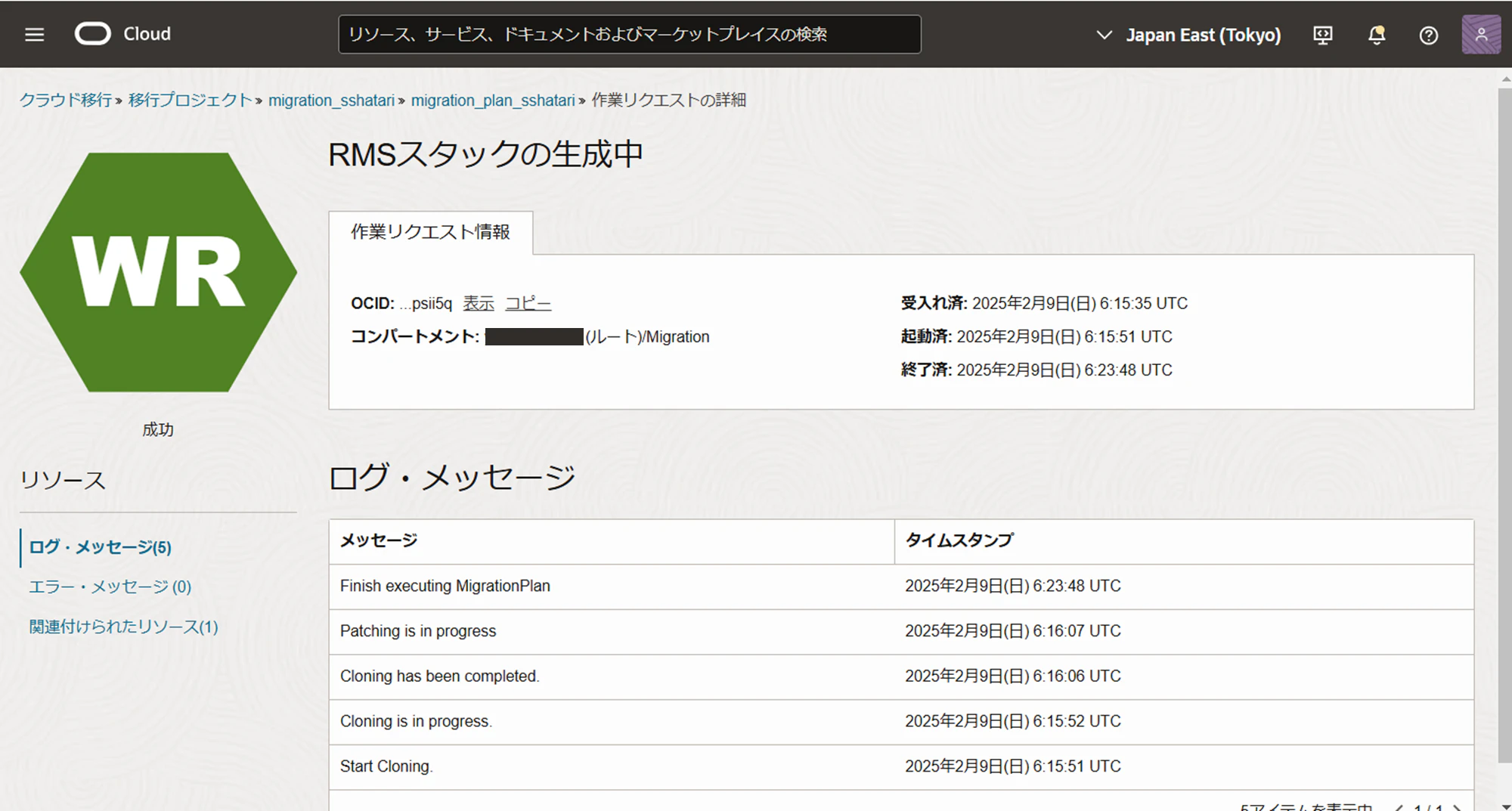Go to 移行プロジェクト breadcrumb

pos(190,100)
